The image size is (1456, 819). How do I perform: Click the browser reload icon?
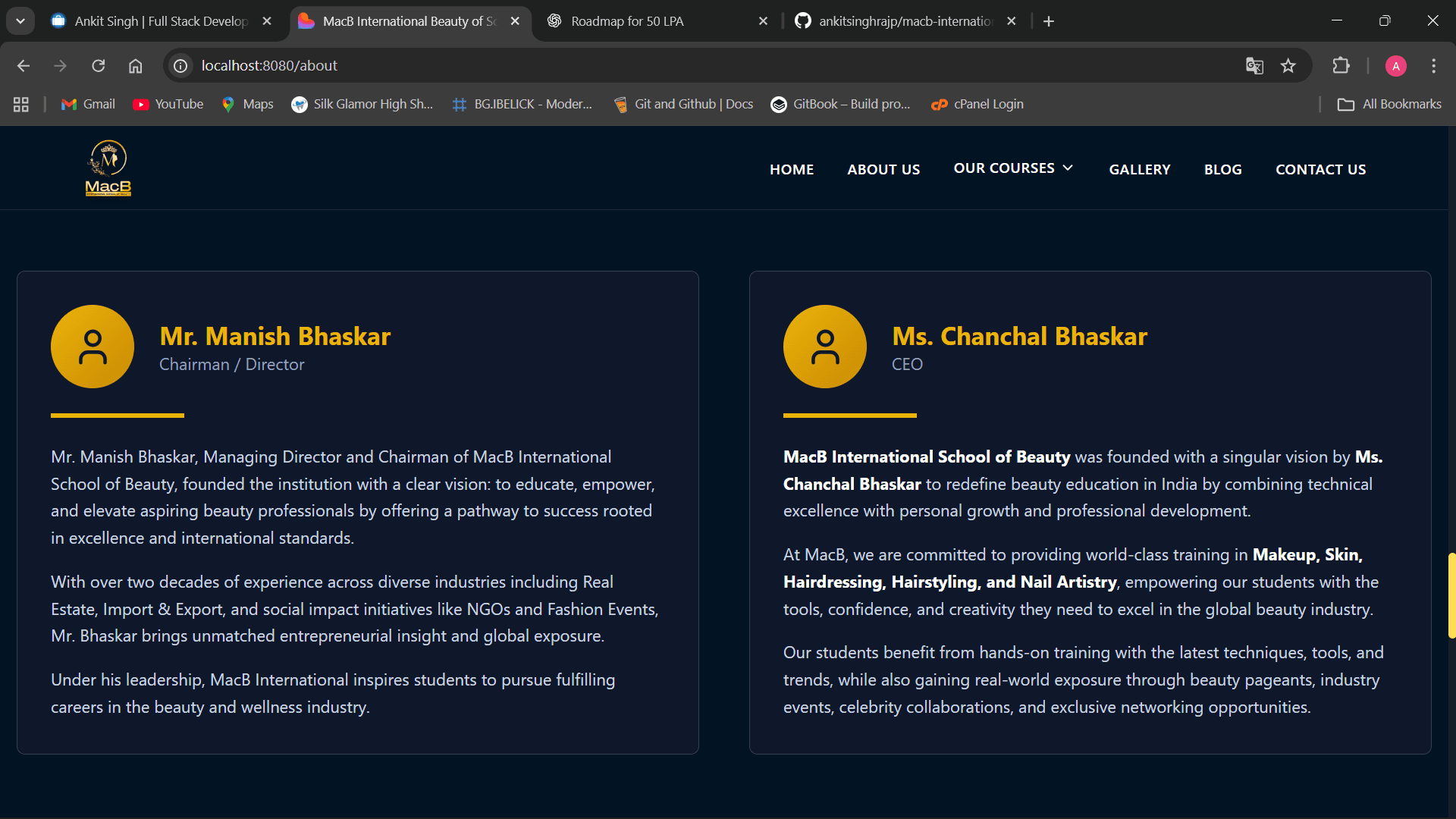point(99,66)
